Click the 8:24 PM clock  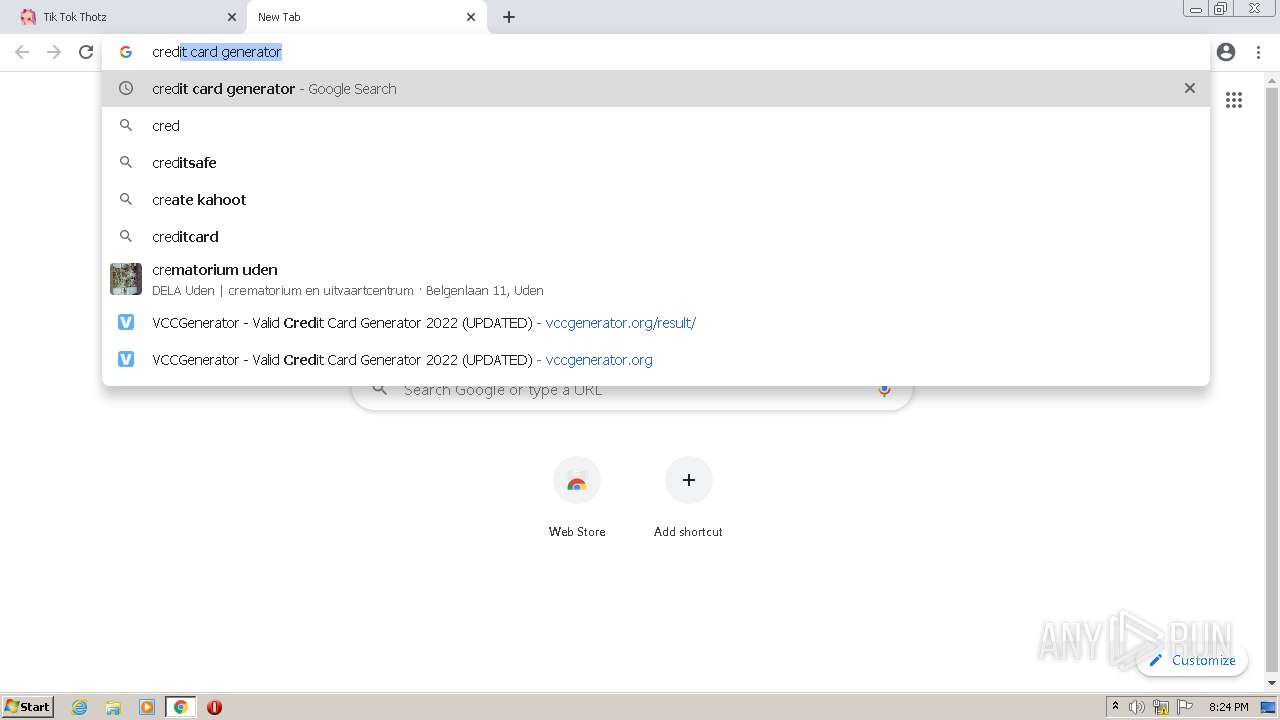pyautogui.click(x=1228, y=707)
